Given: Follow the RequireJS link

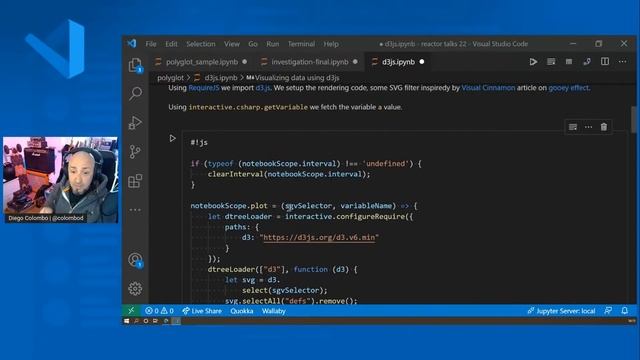Looking at the screenshot, I should click(x=203, y=88).
